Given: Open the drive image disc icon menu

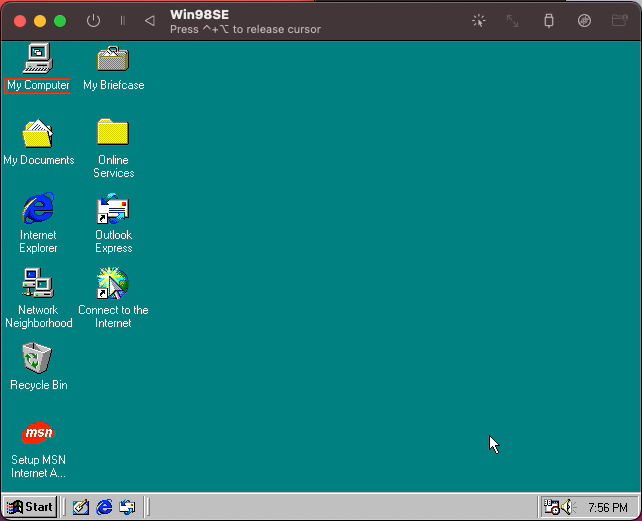Looking at the screenshot, I should click(x=584, y=20).
